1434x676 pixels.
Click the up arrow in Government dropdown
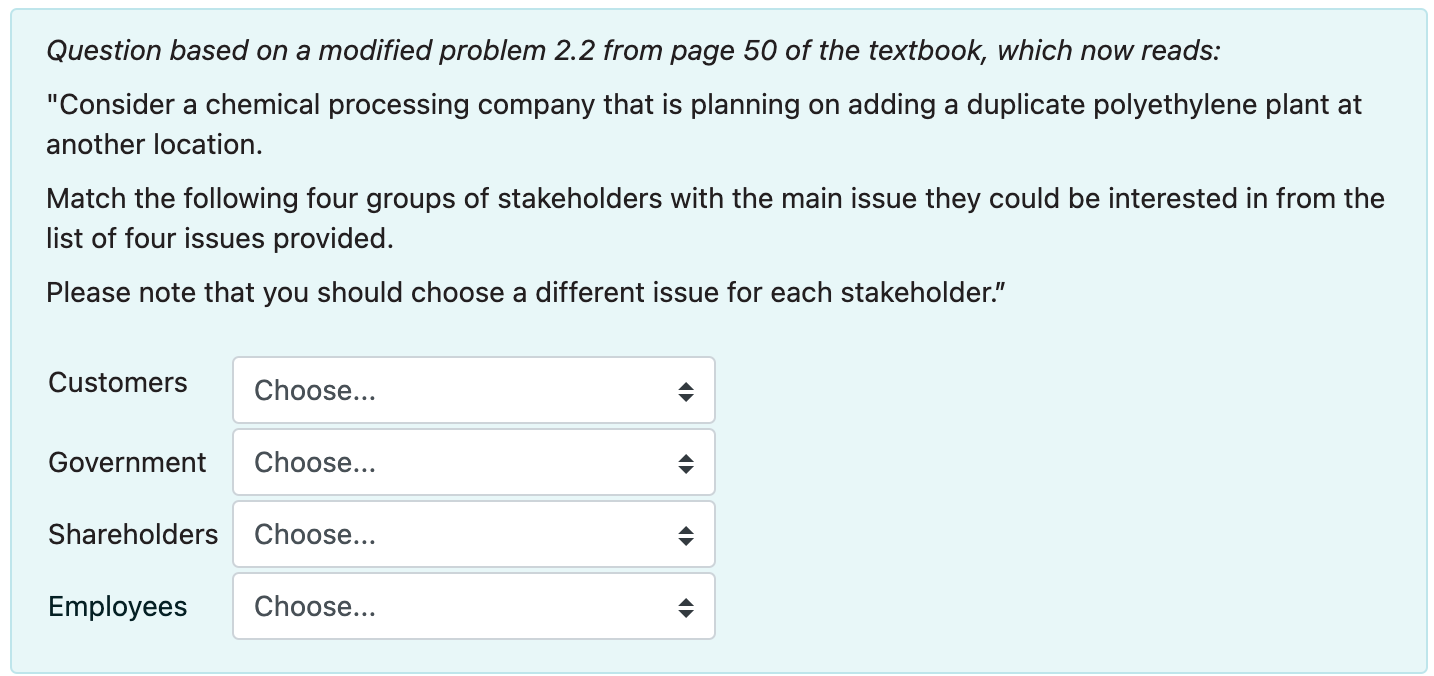(687, 456)
